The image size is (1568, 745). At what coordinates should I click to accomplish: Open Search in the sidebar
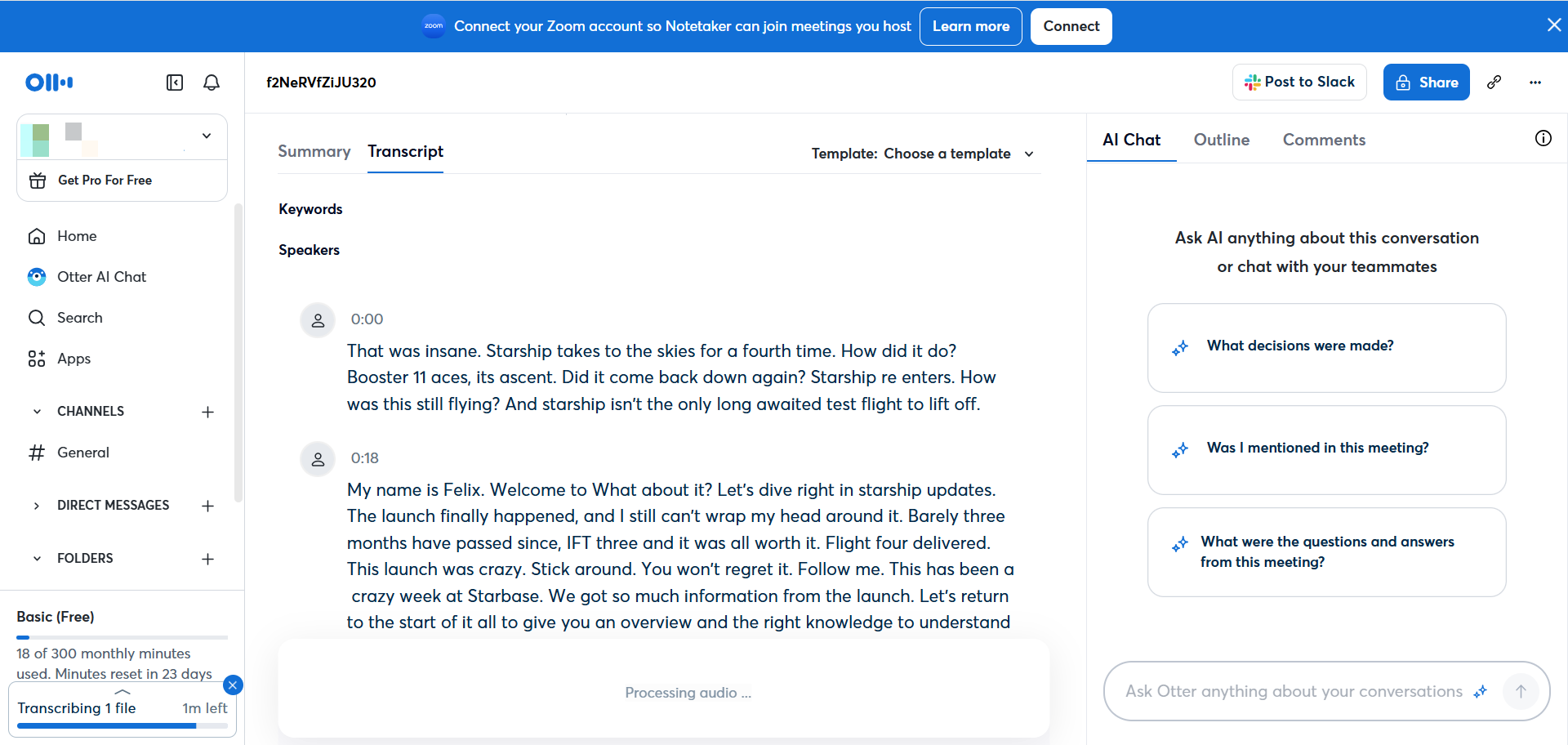(x=79, y=317)
